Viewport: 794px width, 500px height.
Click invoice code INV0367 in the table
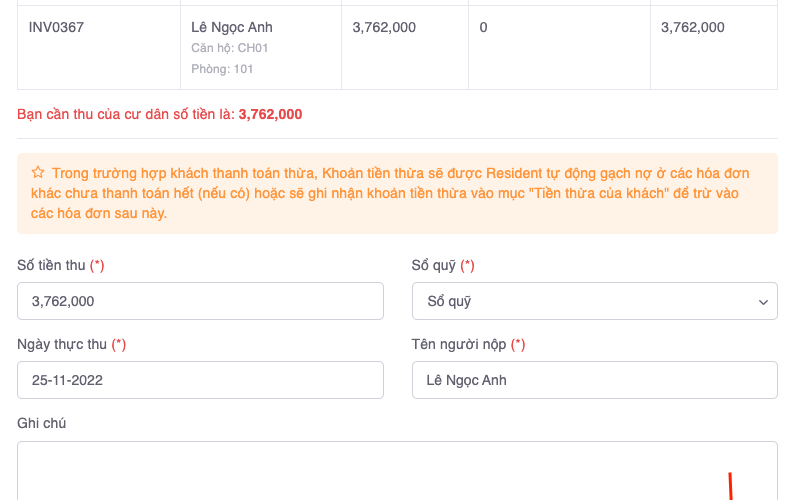(56, 27)
